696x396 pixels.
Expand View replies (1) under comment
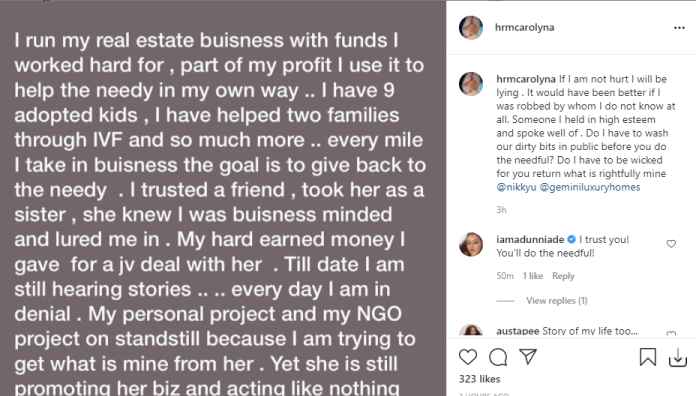tap(557, 301)
